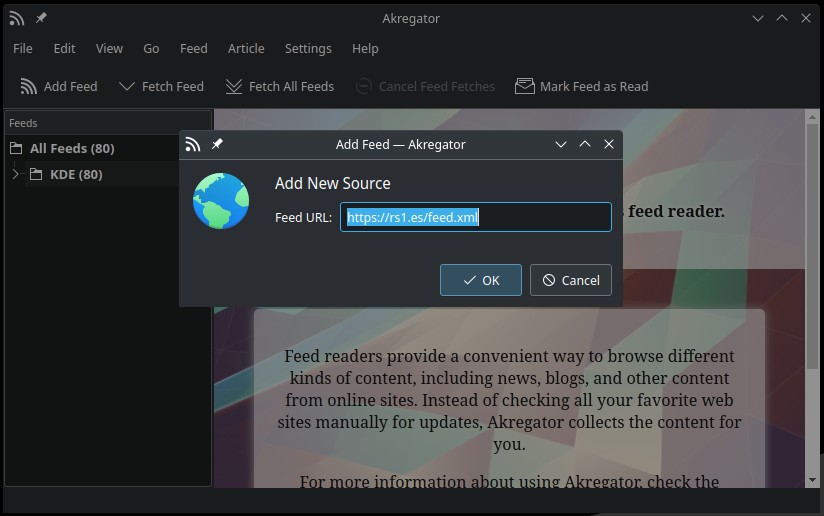Viewport: 824px width, 516px height.
Task: Click the Feed URL label
Action: click(x=303, y=218)
